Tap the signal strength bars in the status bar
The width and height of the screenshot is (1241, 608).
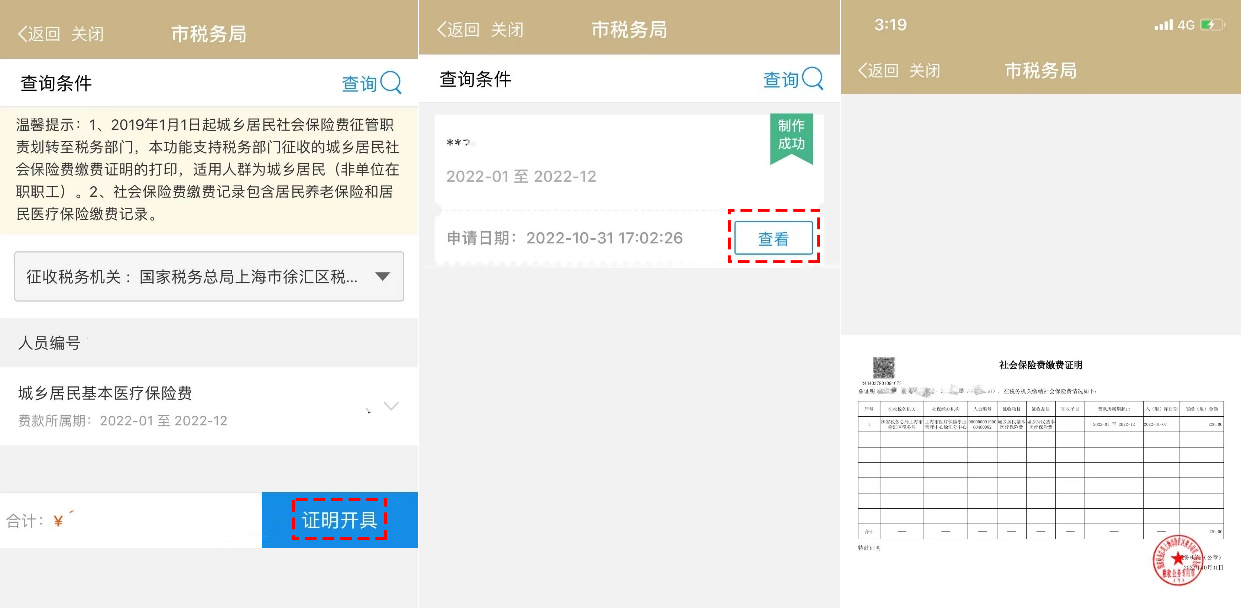[x=1164, y=25]
